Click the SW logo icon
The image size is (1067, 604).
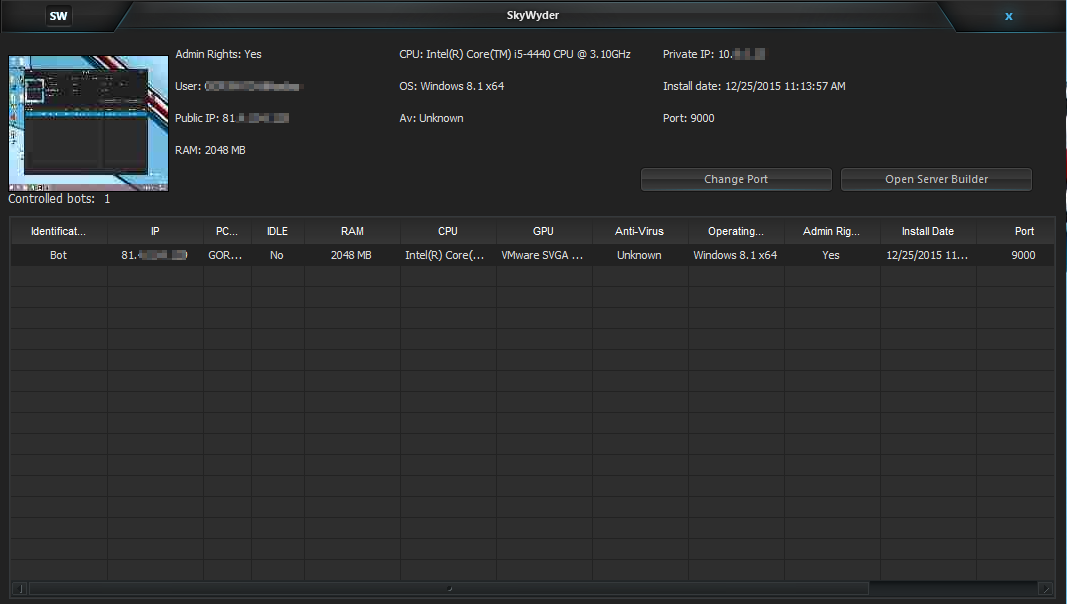[59, 16]
